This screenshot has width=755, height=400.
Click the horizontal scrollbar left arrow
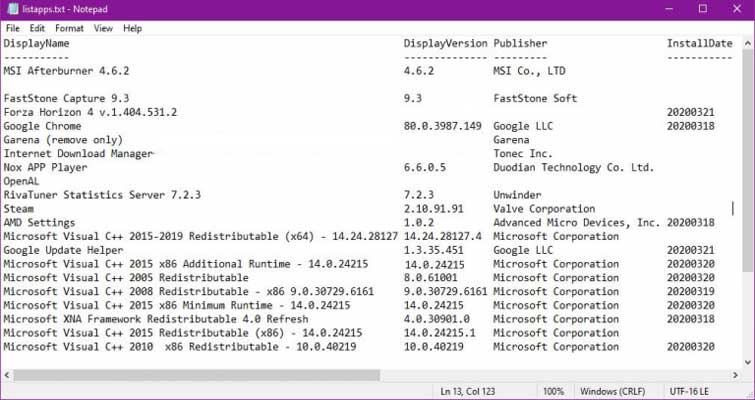[7, 374]
